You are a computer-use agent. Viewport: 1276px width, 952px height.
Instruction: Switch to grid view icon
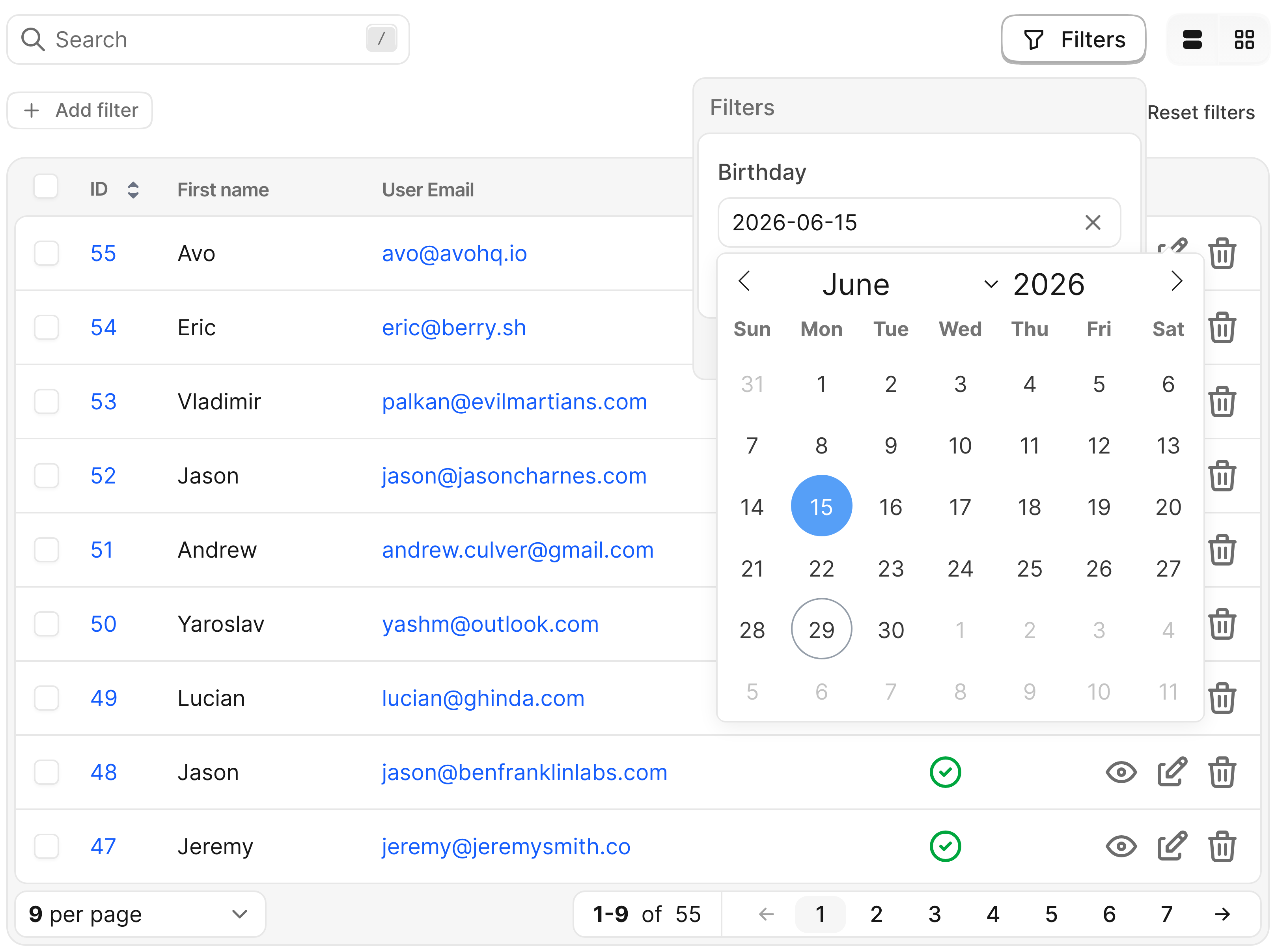click(1244, 40)
